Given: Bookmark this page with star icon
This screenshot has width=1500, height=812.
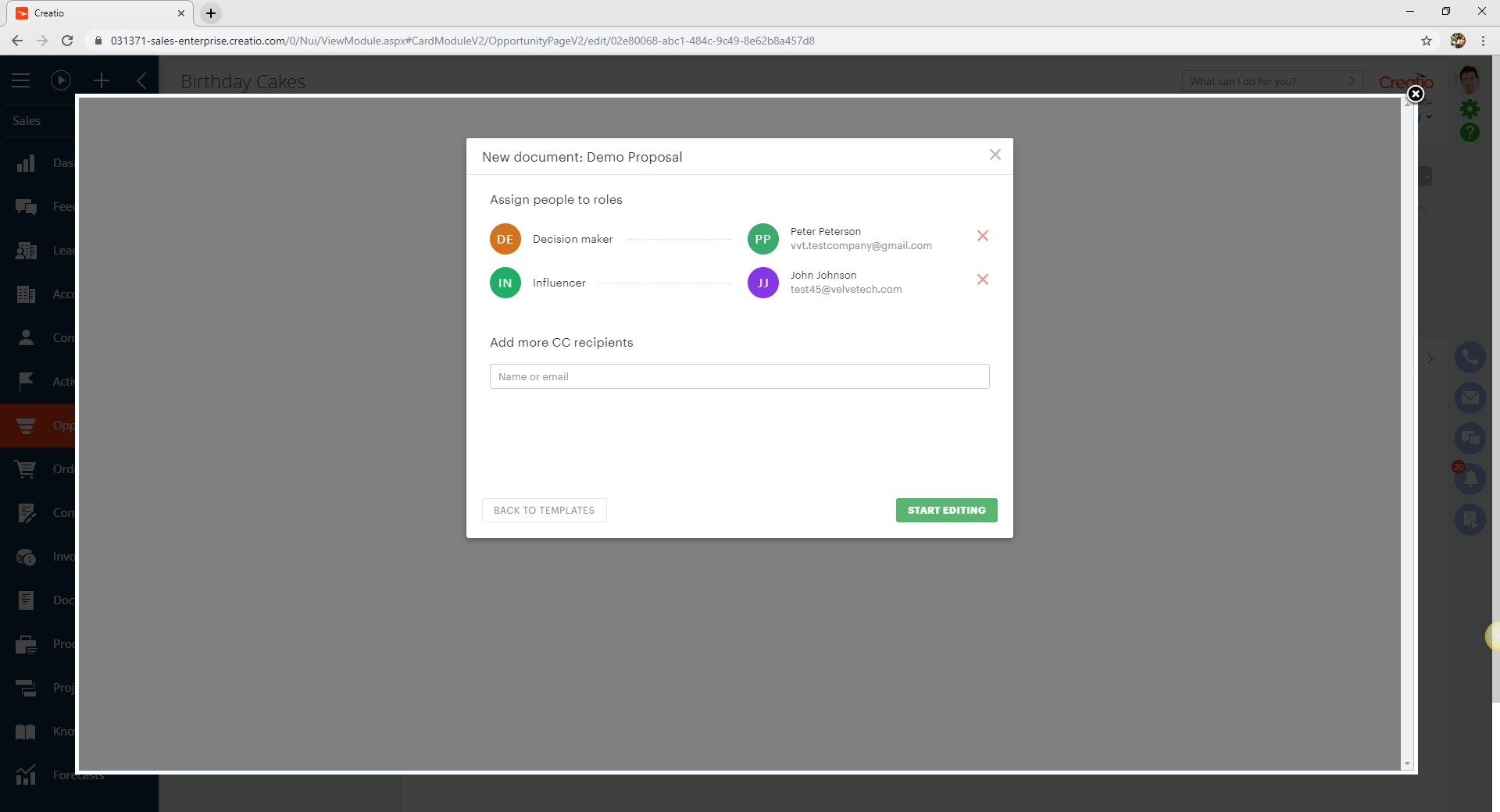Looking at the screenshot, I should (1427, 41).
